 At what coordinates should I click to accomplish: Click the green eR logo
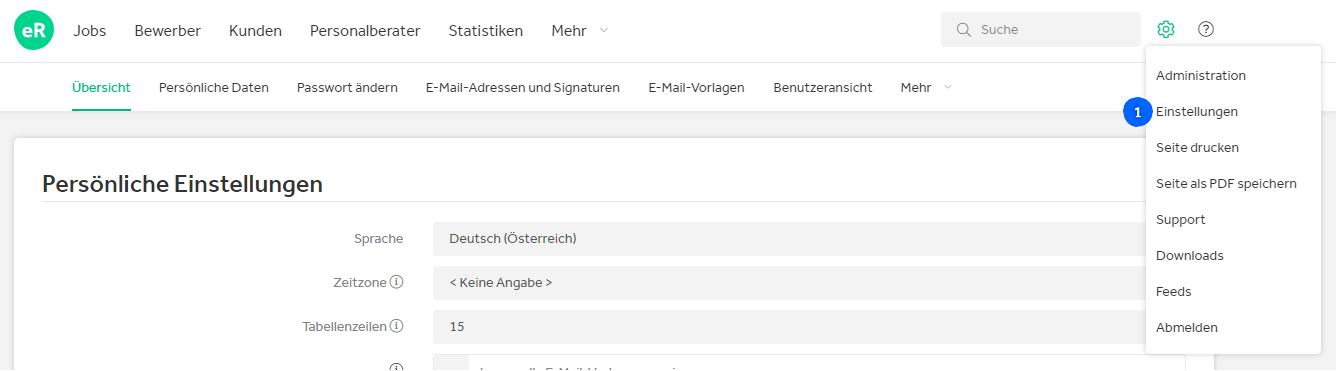[x=34, y=31]
